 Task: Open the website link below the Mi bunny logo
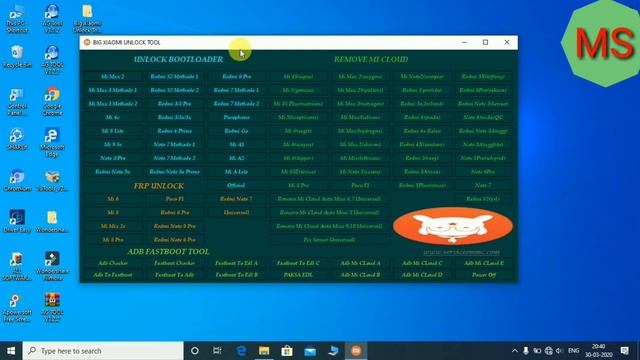(461, 252)
